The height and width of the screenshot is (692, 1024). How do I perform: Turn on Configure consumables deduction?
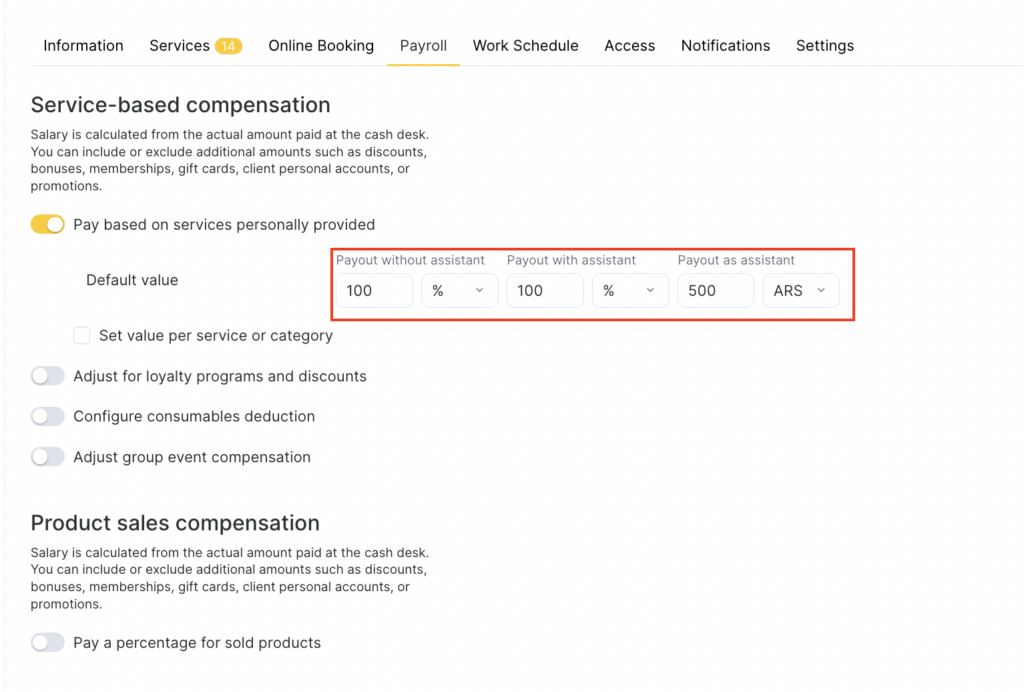[x=48, y=417]
